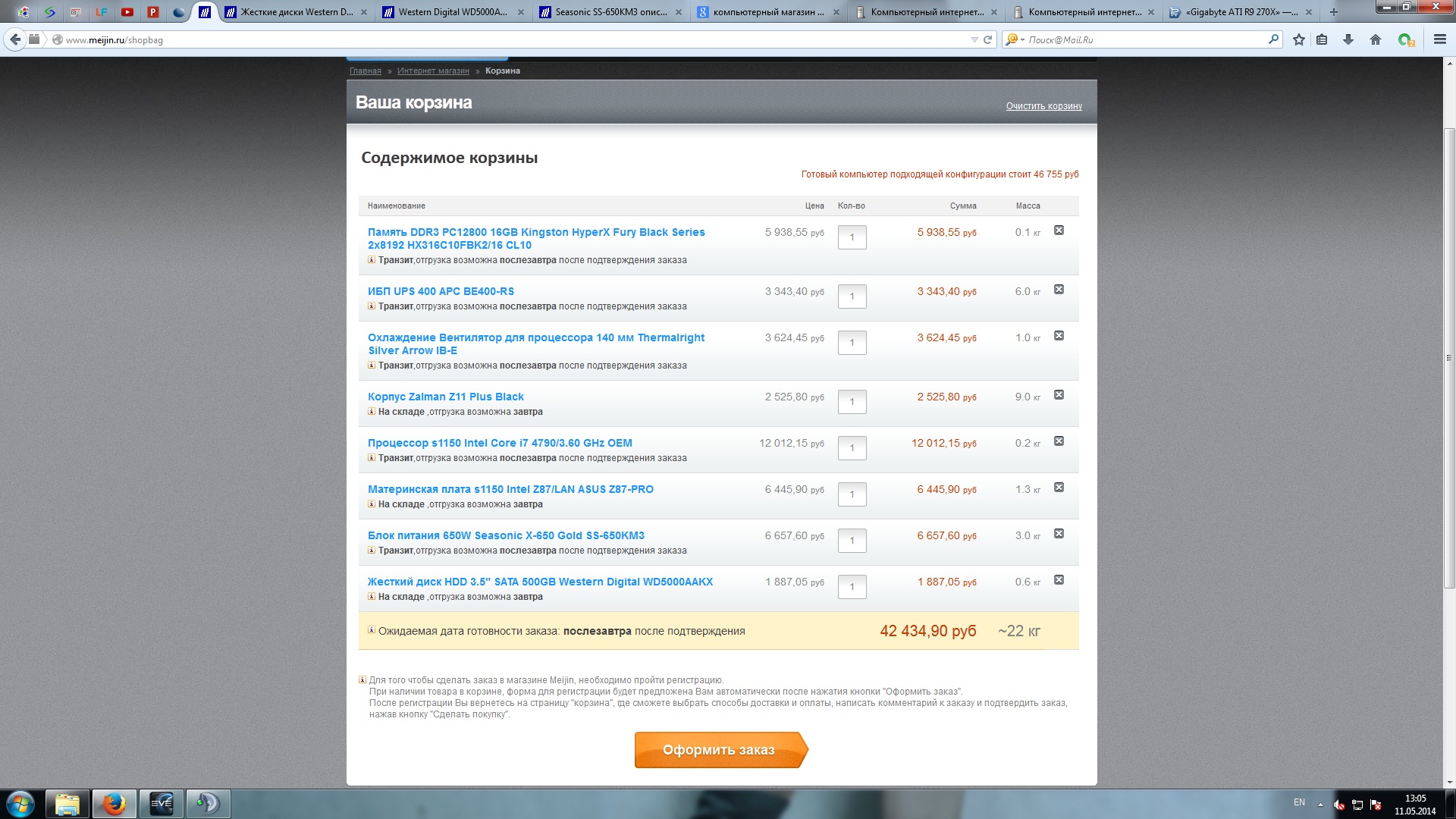Close the Seasonic SS-650KM3 tab
This screenshot has width=1456, height=819.
click(679, 12)
